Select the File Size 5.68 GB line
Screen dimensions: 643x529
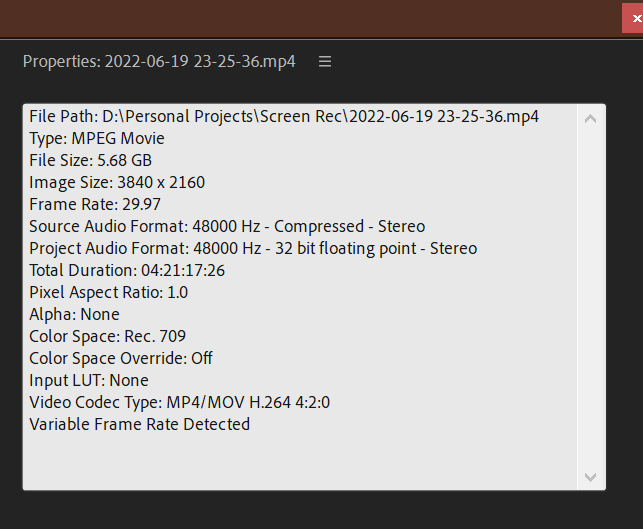(x=91, y=160)
